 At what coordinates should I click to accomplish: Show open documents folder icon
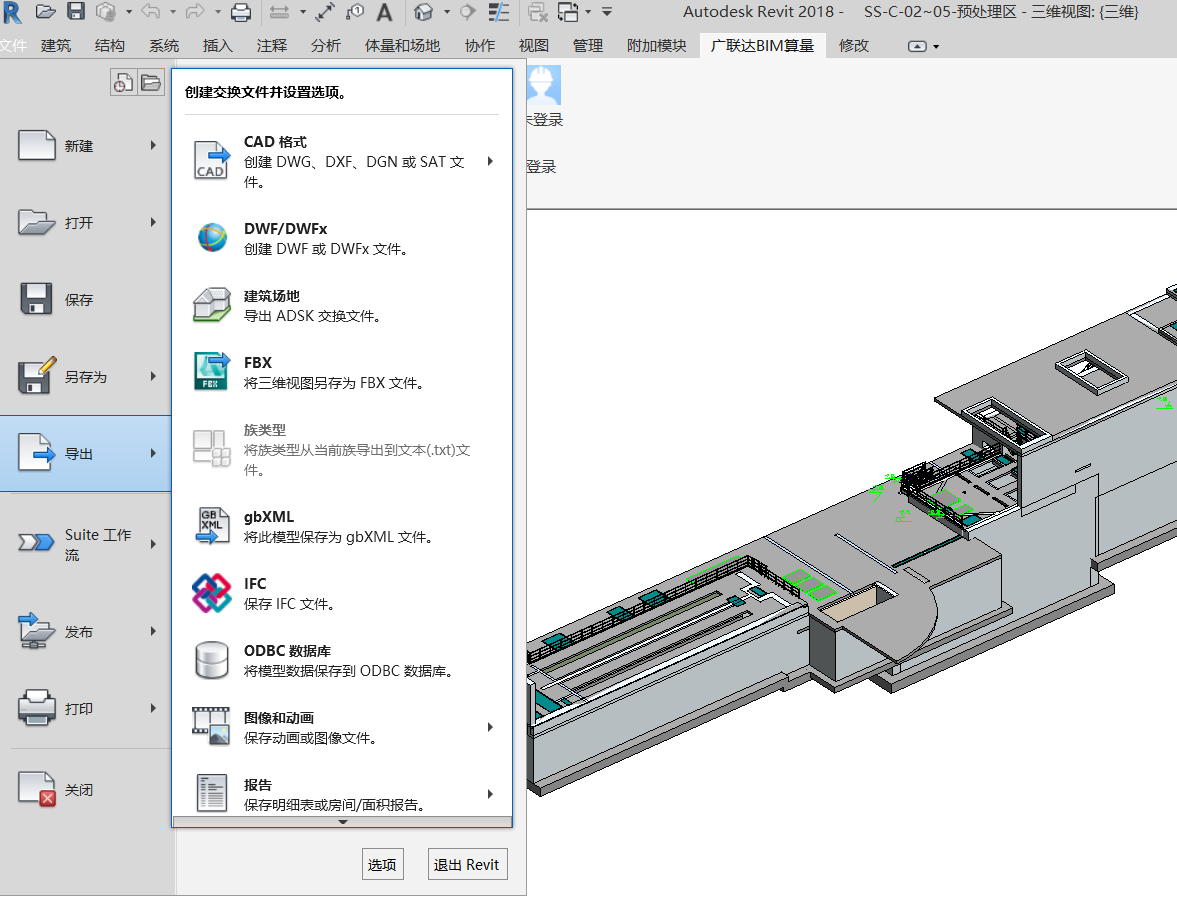(150, 83)
